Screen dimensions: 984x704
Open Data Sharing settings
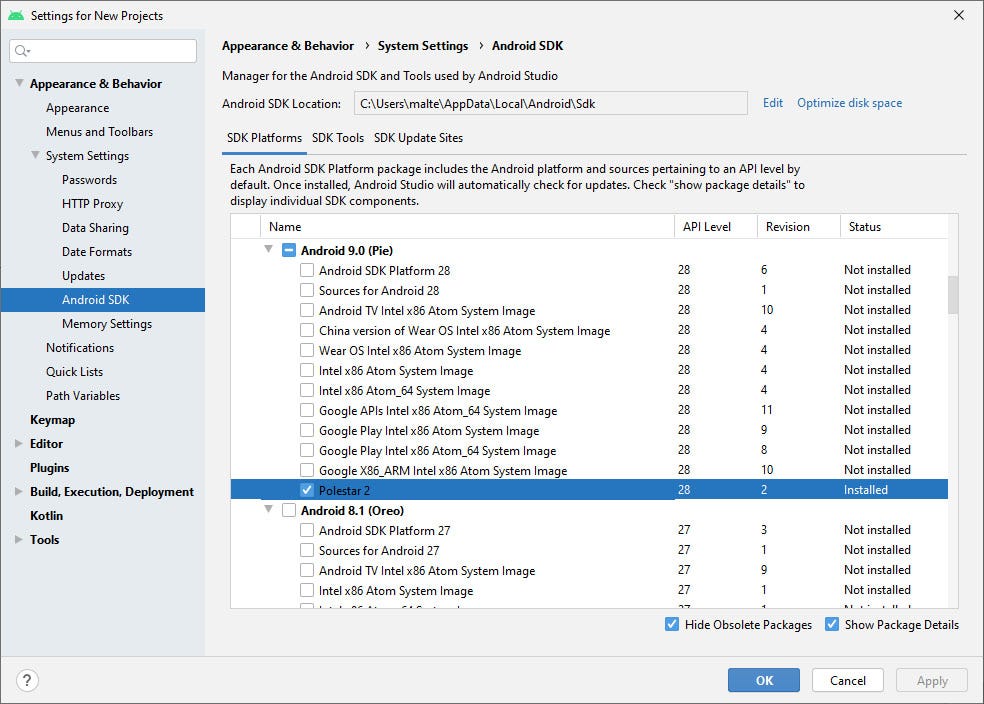[x=95, y=228]
